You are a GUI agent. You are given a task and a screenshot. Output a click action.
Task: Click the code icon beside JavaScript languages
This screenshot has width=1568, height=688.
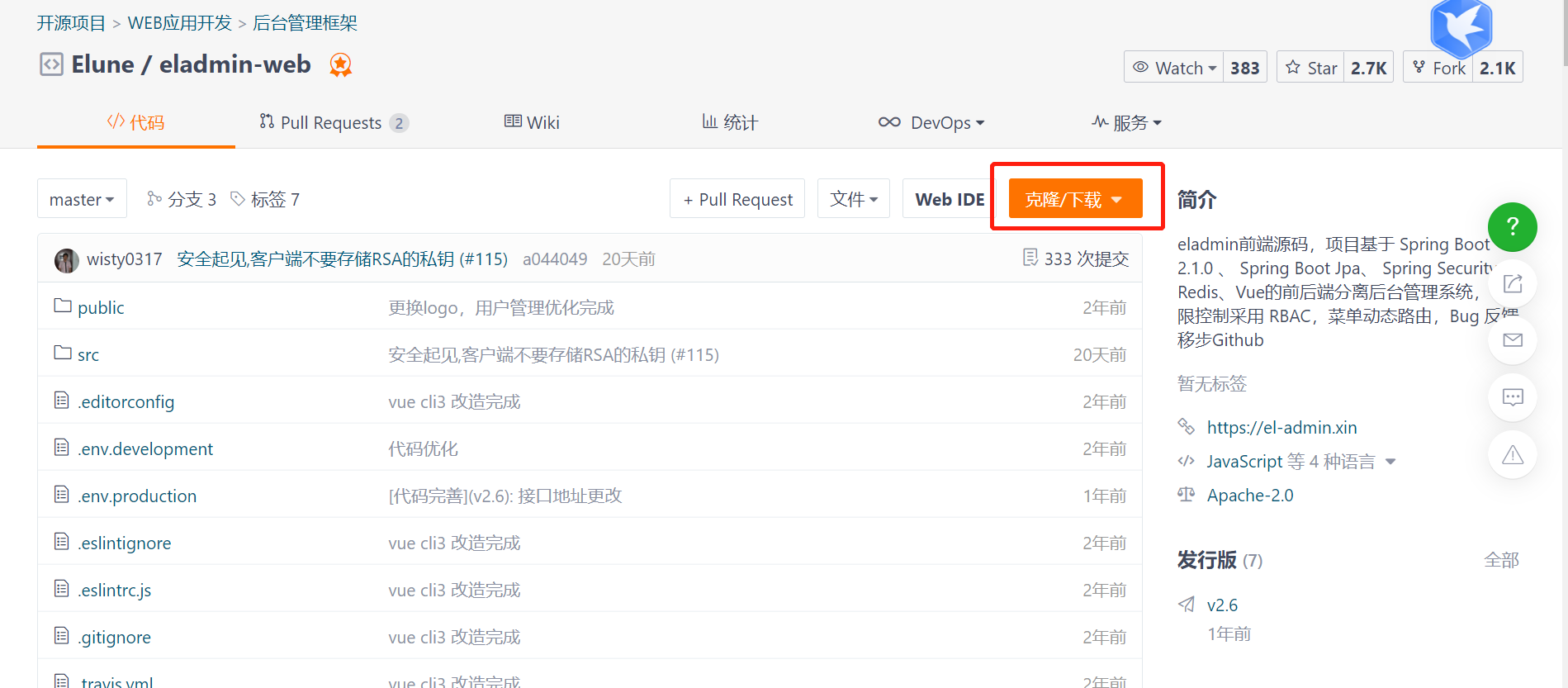click(x=1186, y=461)
